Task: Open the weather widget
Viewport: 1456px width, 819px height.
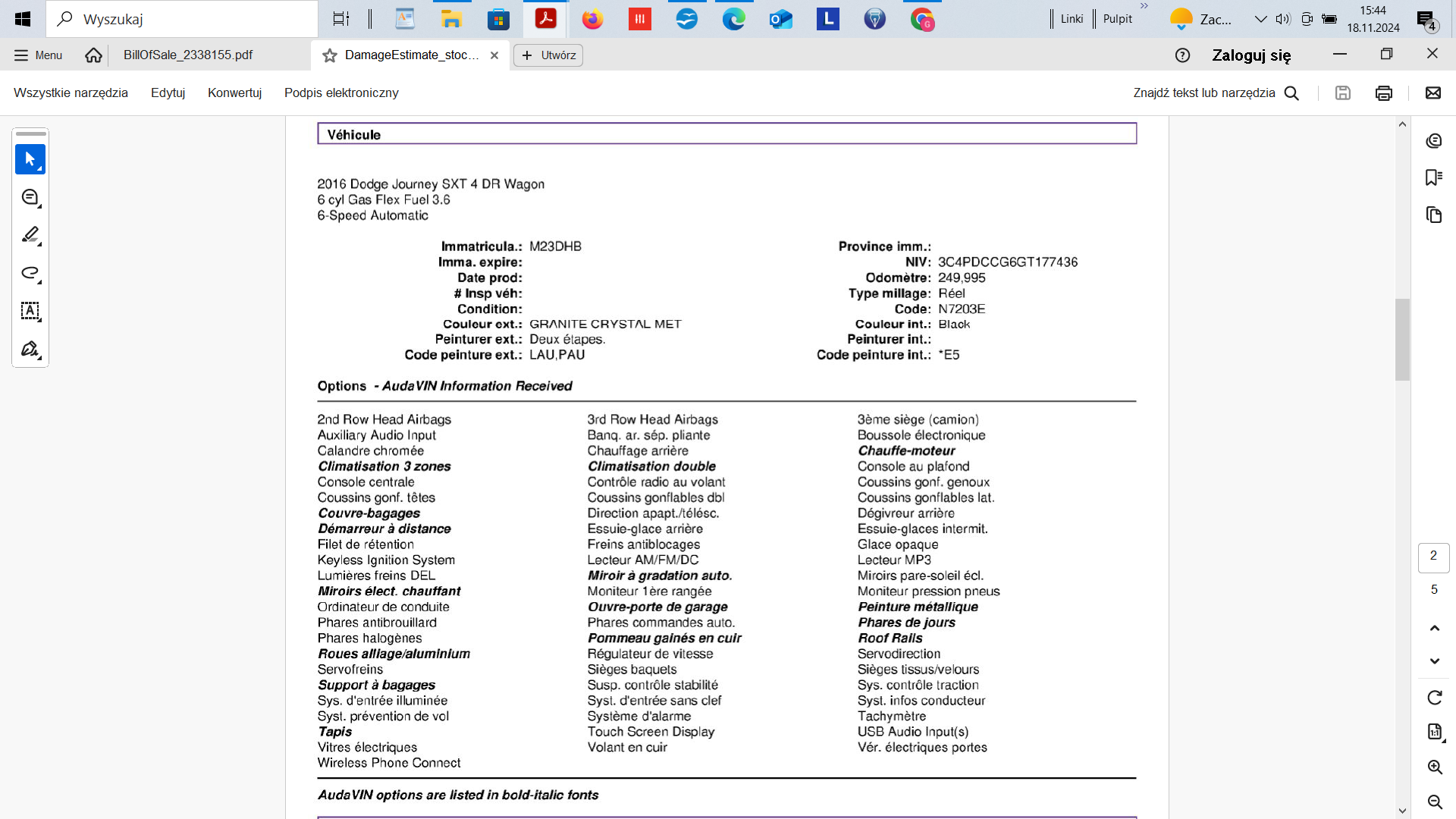Action: point(1201,19)
